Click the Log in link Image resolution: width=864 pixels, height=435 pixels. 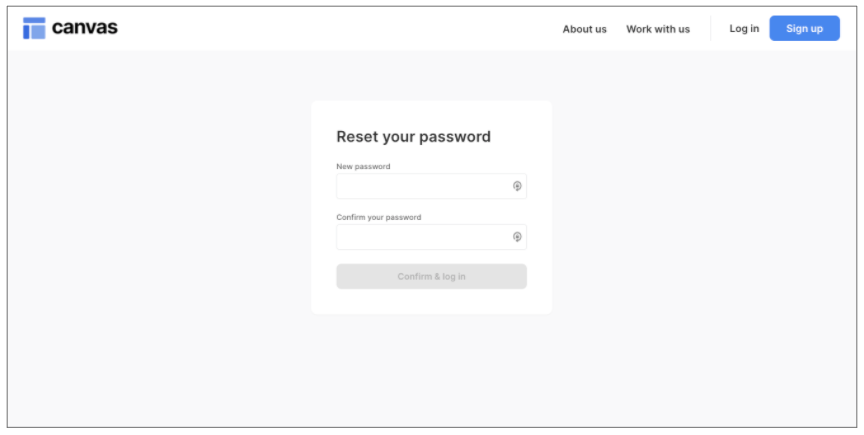(x=743, y=29)
